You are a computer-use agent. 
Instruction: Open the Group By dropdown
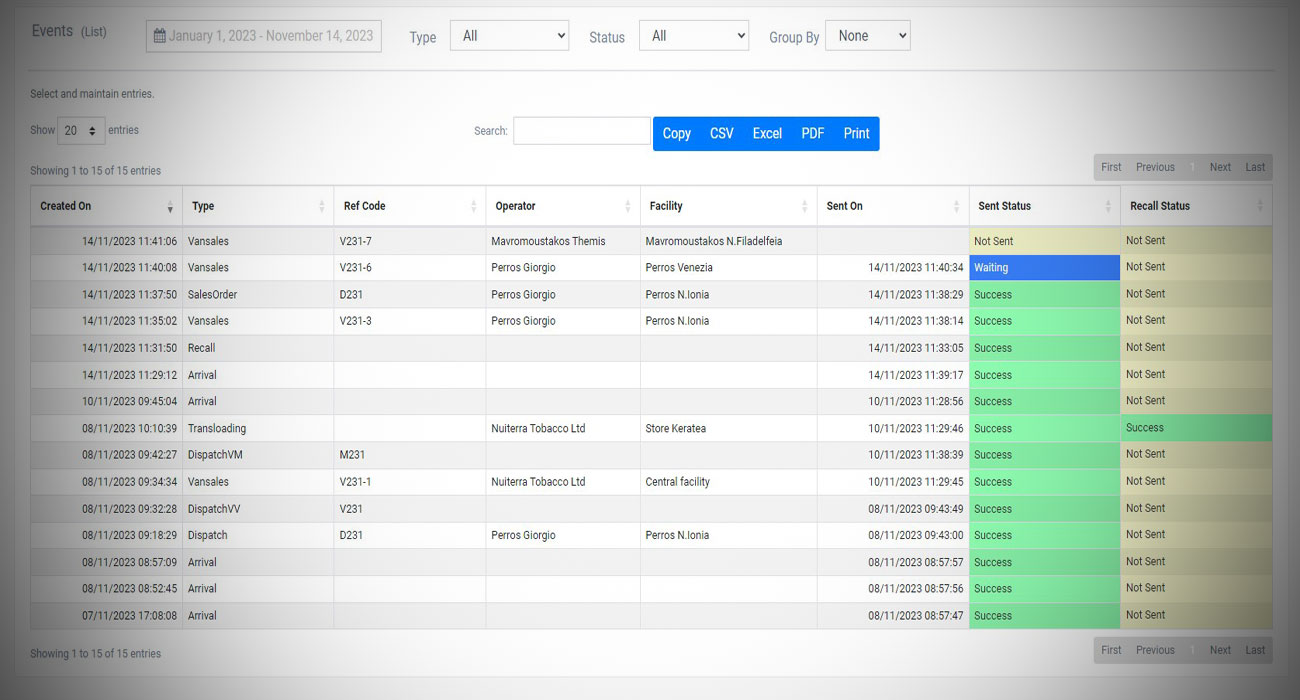click(868, 36)
